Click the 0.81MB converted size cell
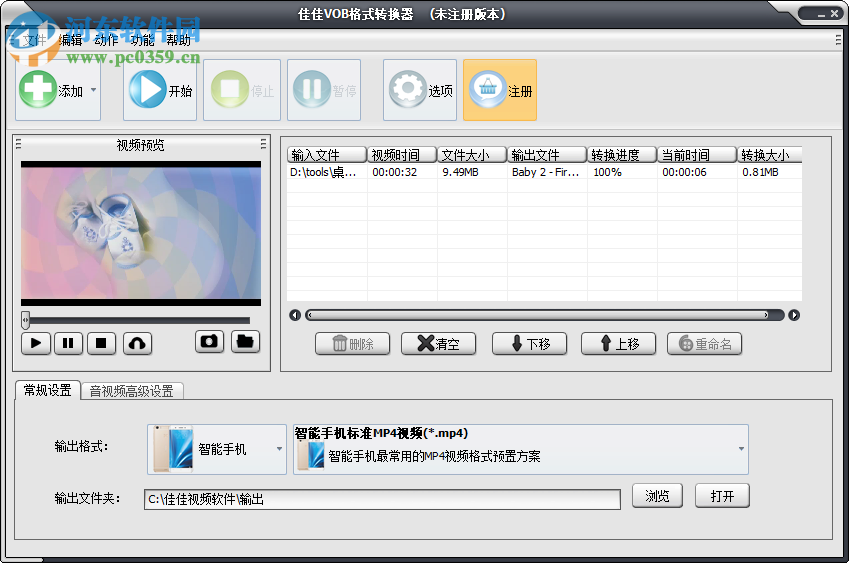Image resolution: width=849 pixels, height=563 pixels. [760, 172]
